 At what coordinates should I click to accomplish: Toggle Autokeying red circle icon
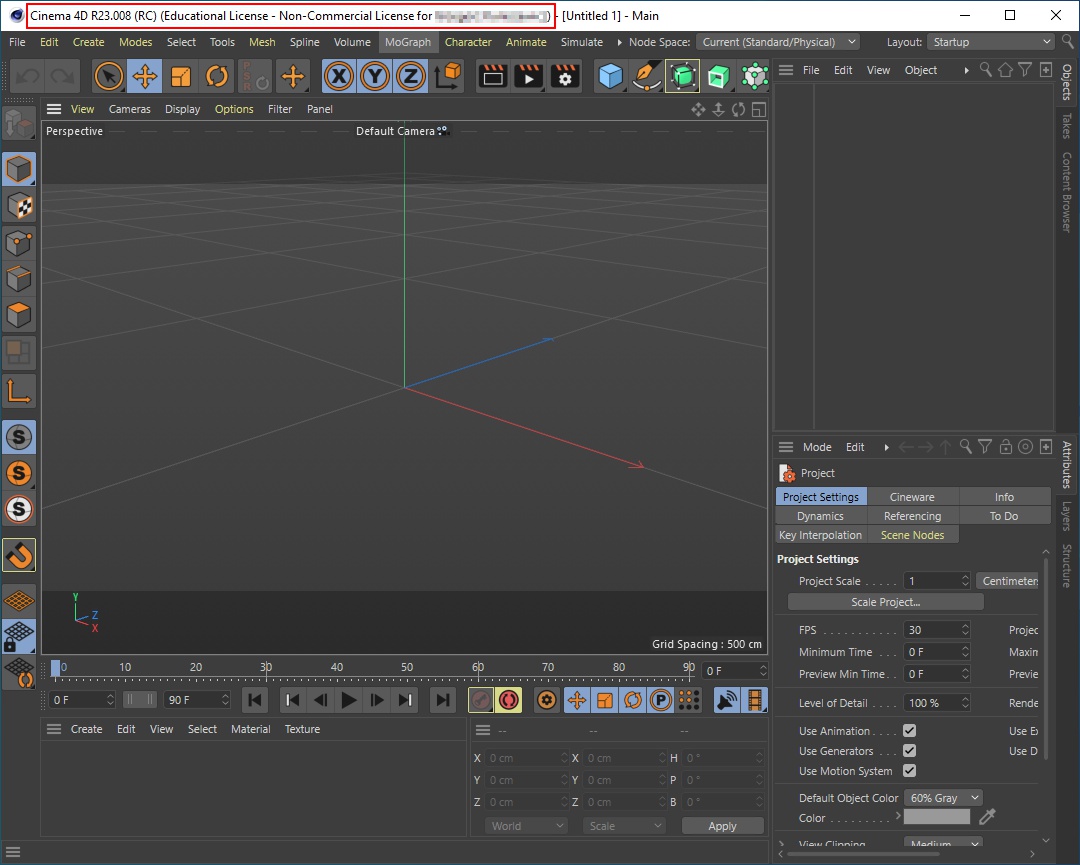tap(509, 701)
